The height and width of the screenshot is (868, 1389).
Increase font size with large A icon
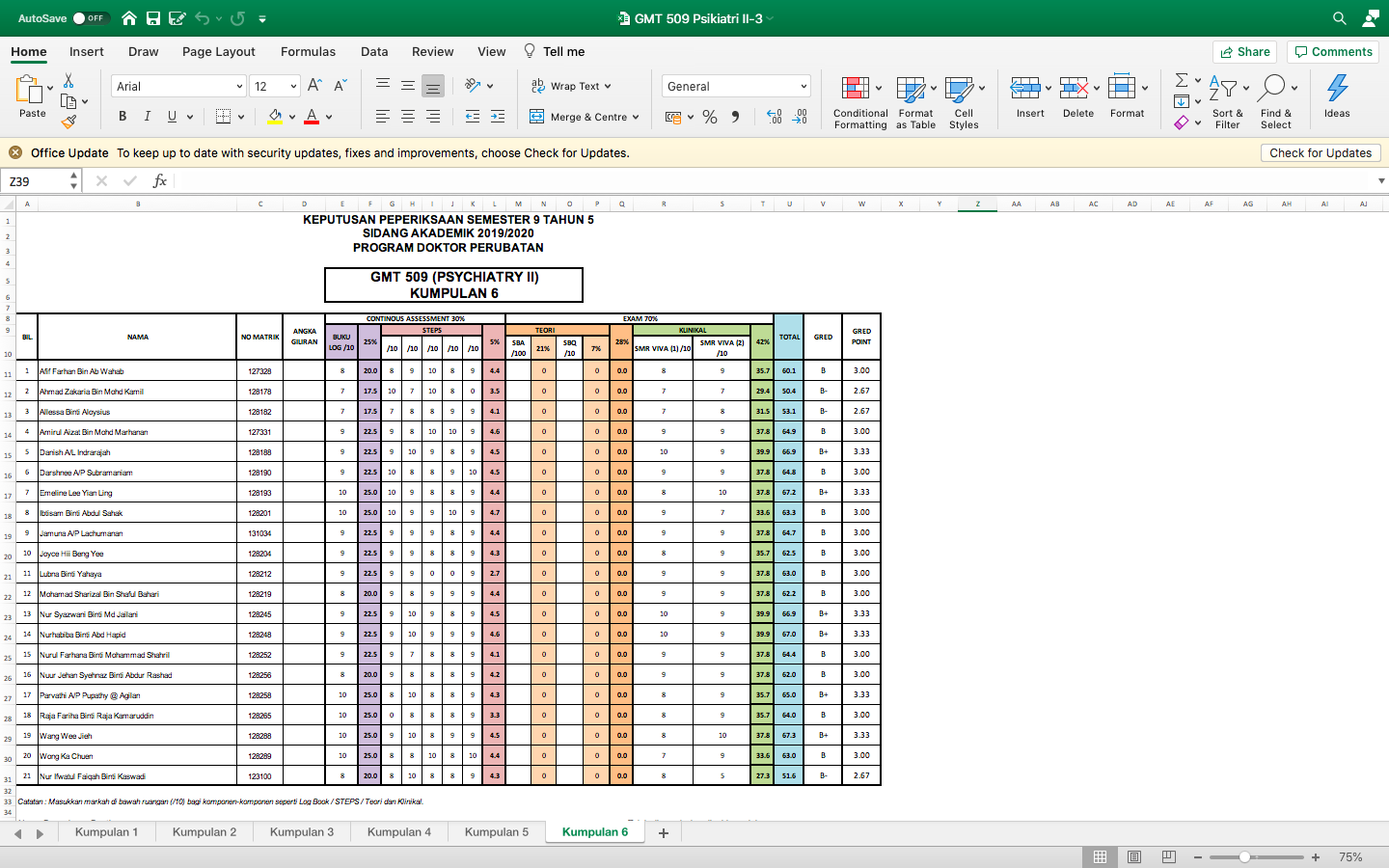coord(314,86)
